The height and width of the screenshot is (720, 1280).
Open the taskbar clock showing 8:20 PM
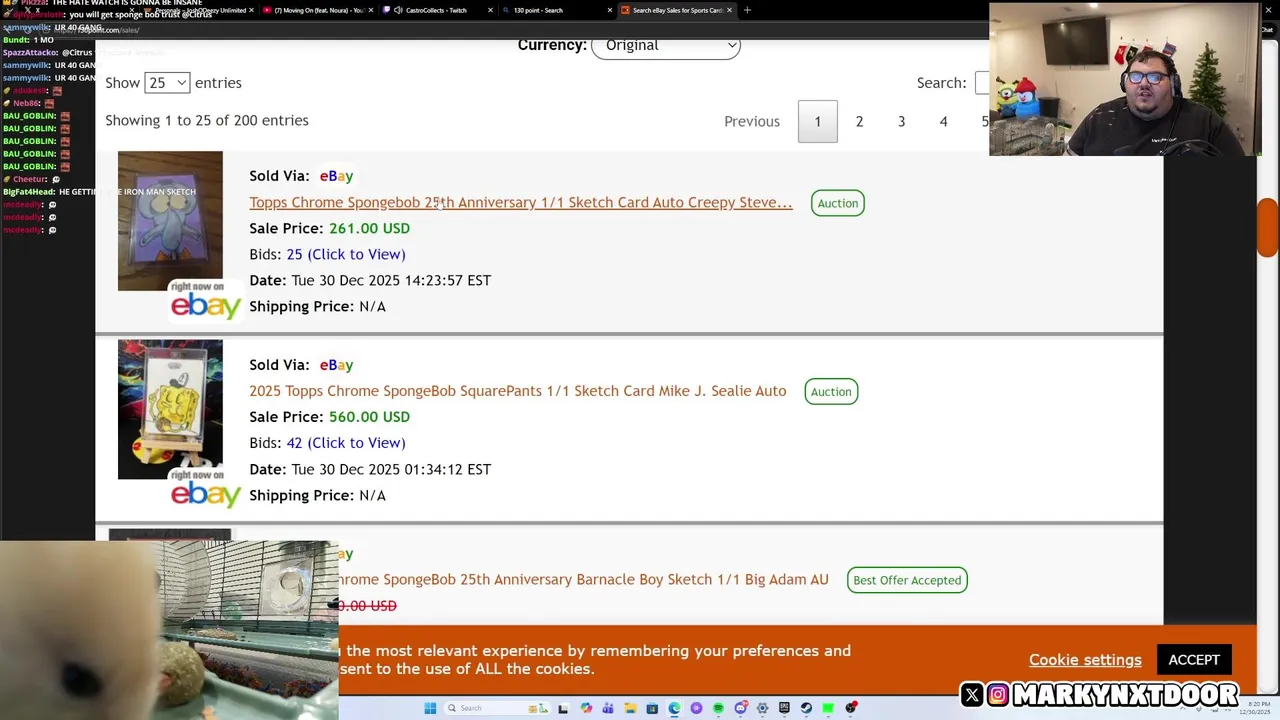click(1257, 708)
